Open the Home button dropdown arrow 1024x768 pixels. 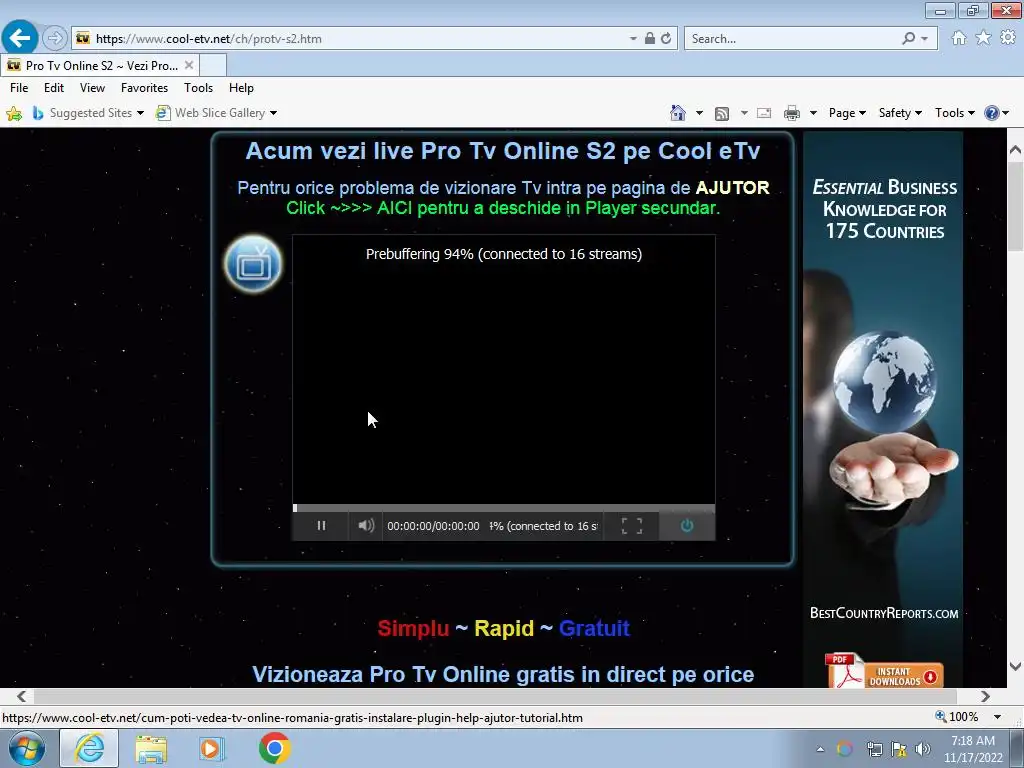(x=699, y=113)
